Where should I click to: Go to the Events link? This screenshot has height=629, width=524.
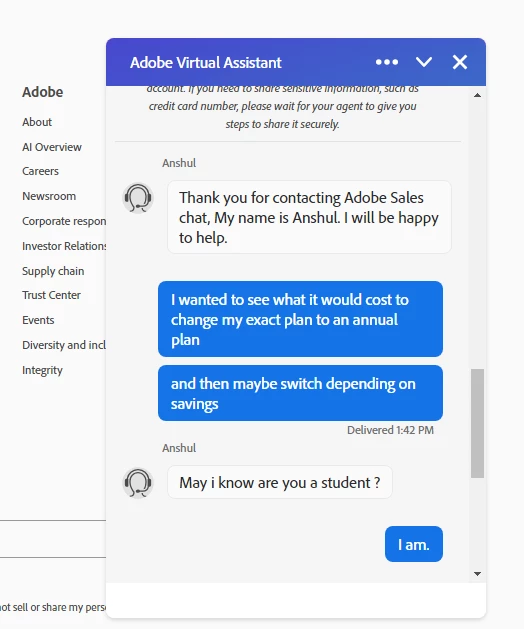(x=38, y=320)
